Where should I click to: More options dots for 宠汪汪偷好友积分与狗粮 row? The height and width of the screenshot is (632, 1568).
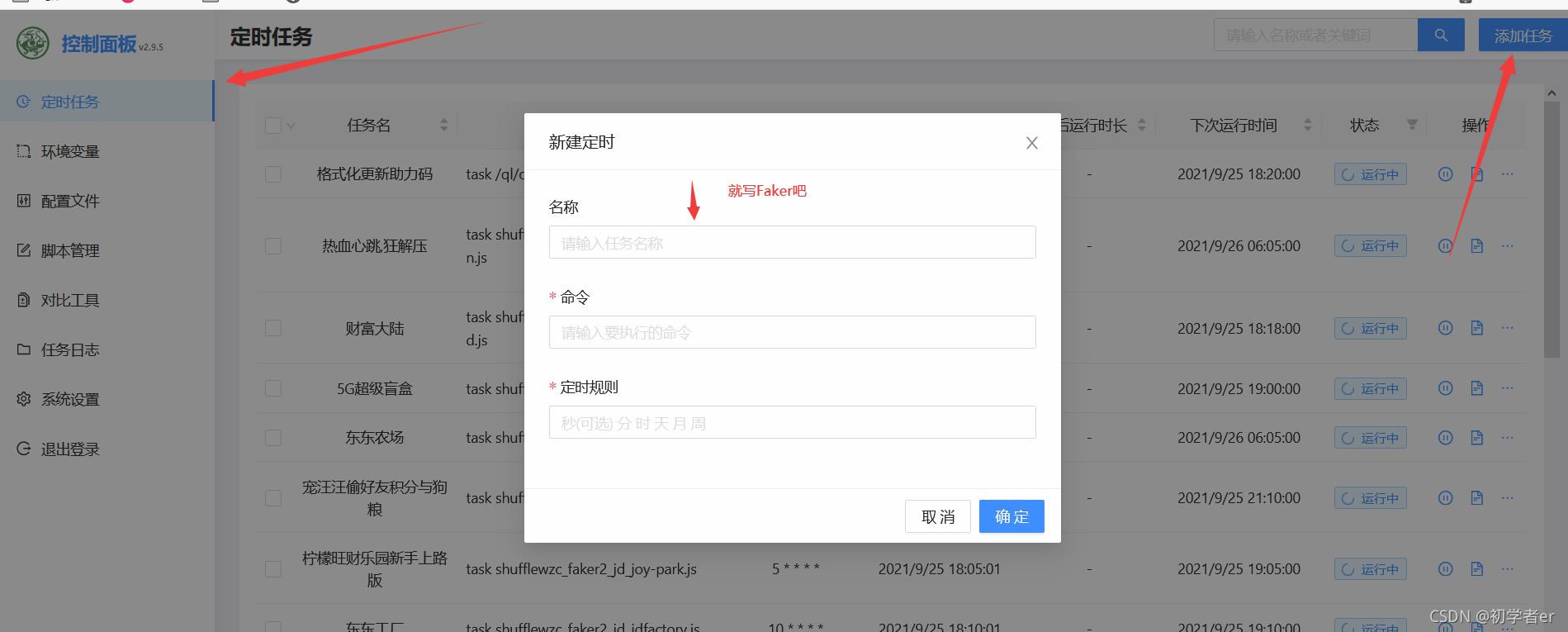[x=1508, y=498]
